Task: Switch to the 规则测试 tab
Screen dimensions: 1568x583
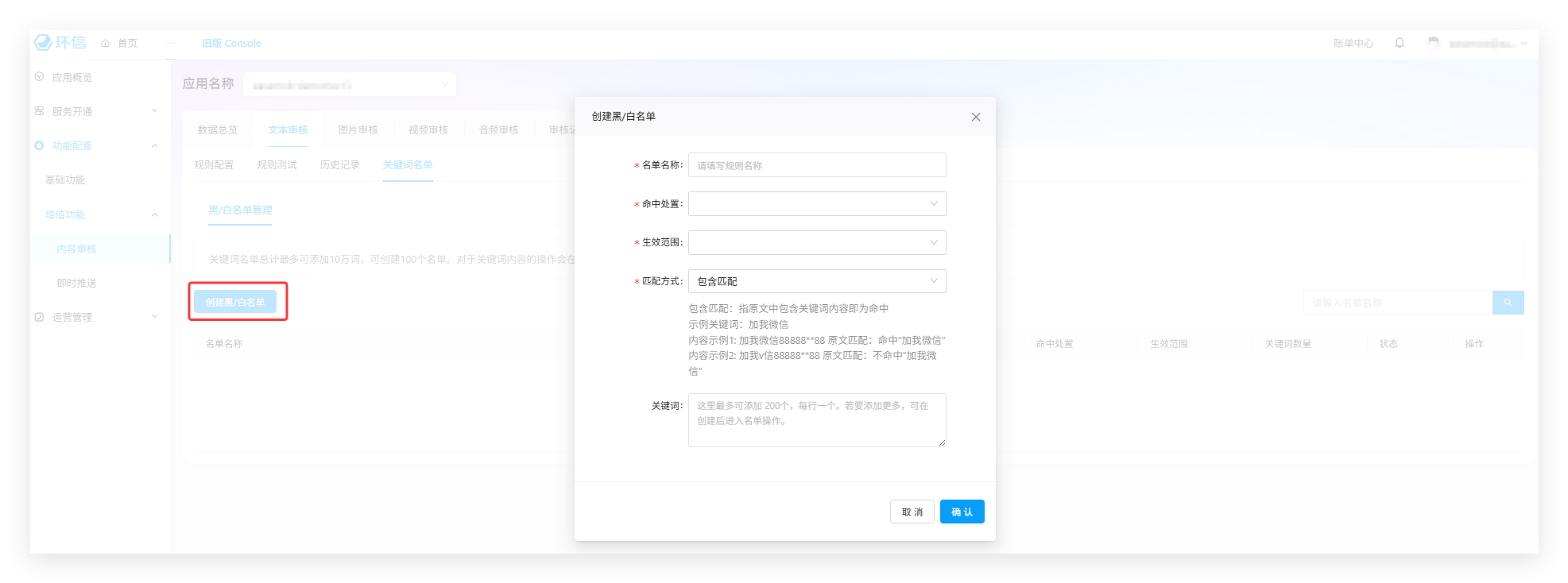Action: point(277,164)
